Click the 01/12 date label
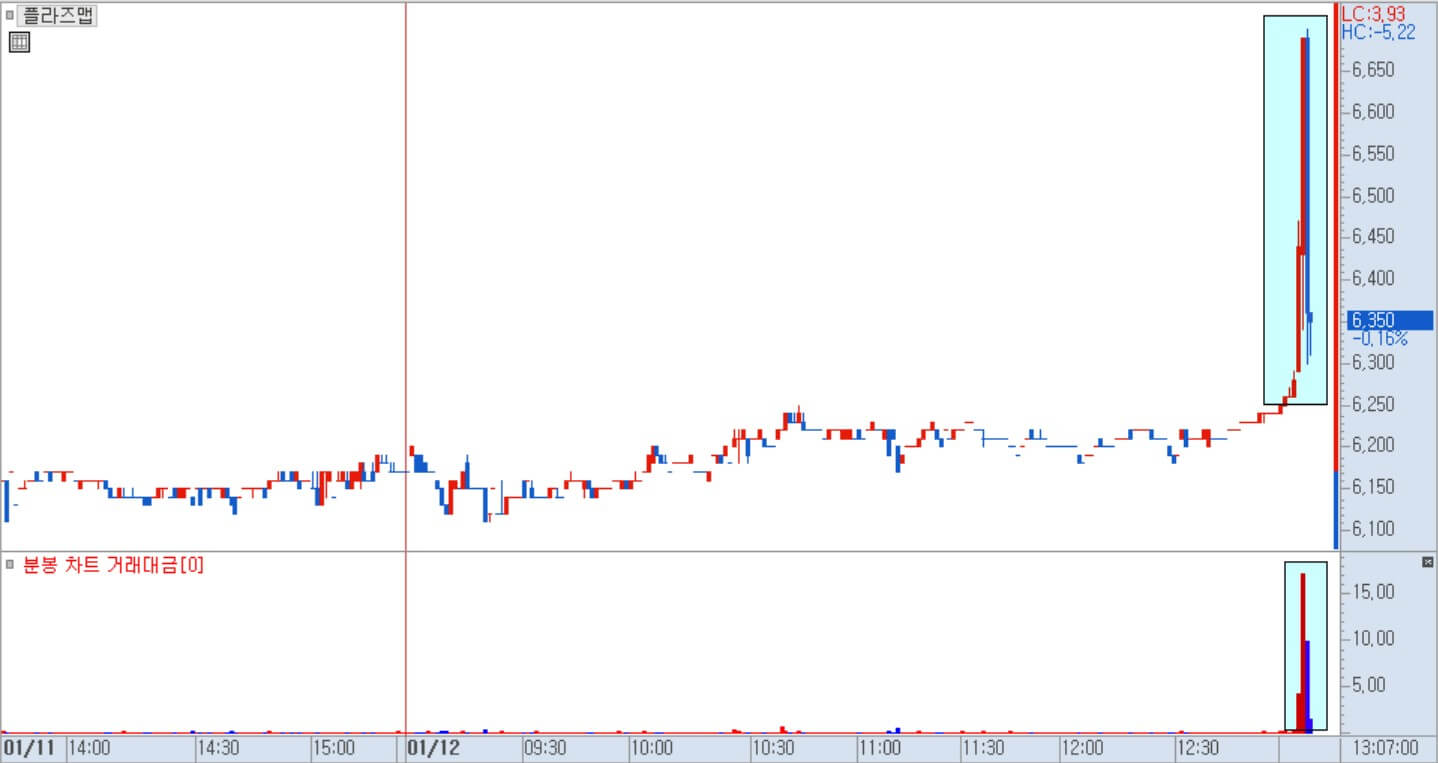This screenshot has height=763, width=1438. 433,748
